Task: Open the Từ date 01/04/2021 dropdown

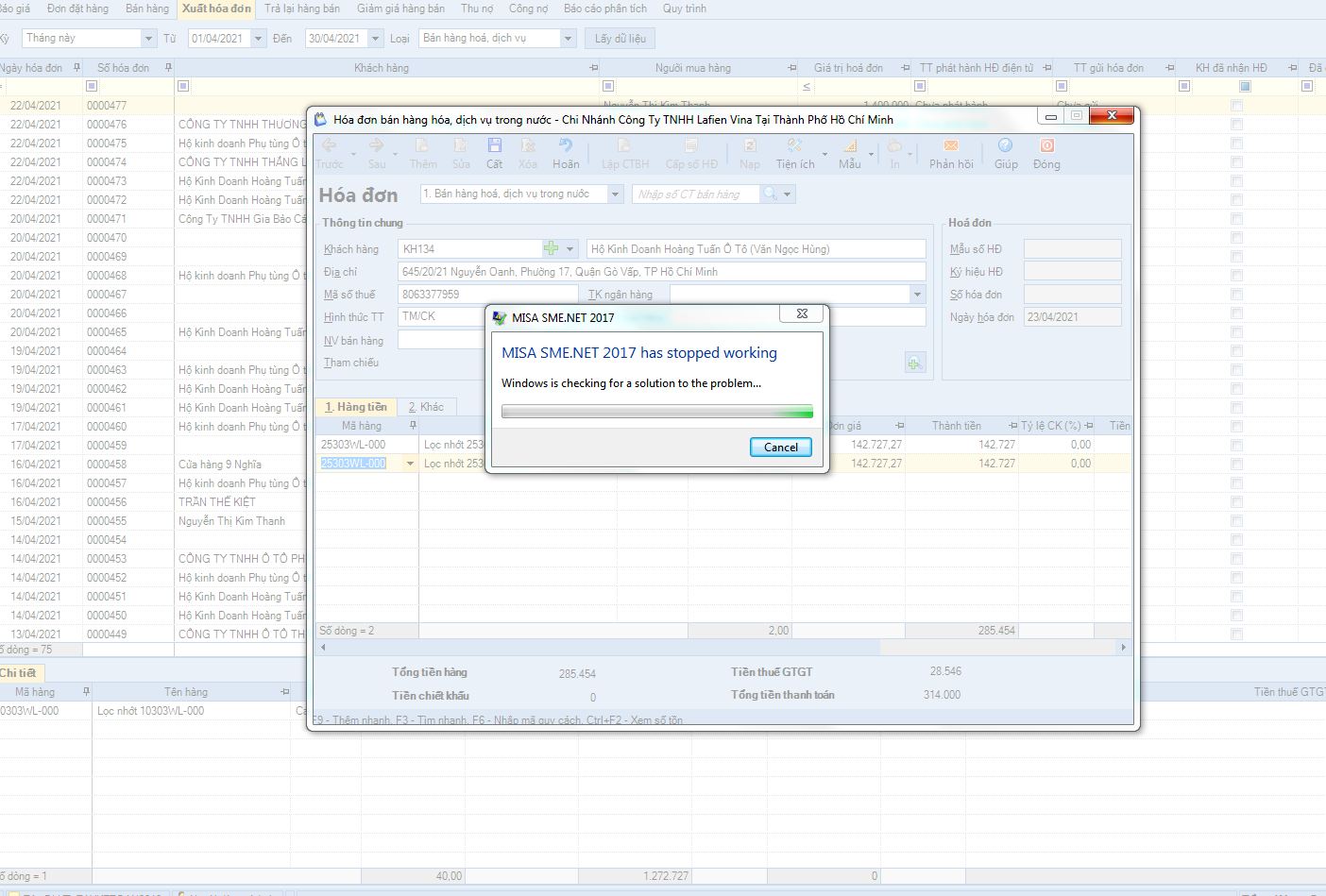Action: (x=258, y=39)
